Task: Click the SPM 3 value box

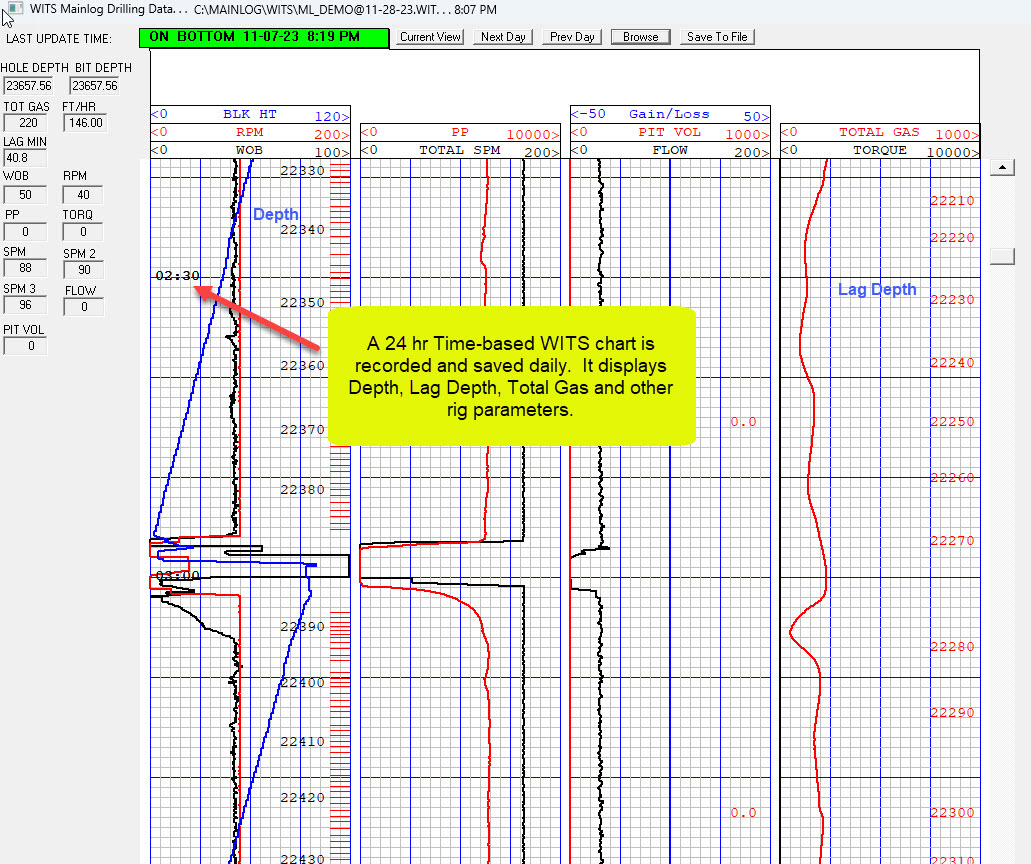Action: 24,306
